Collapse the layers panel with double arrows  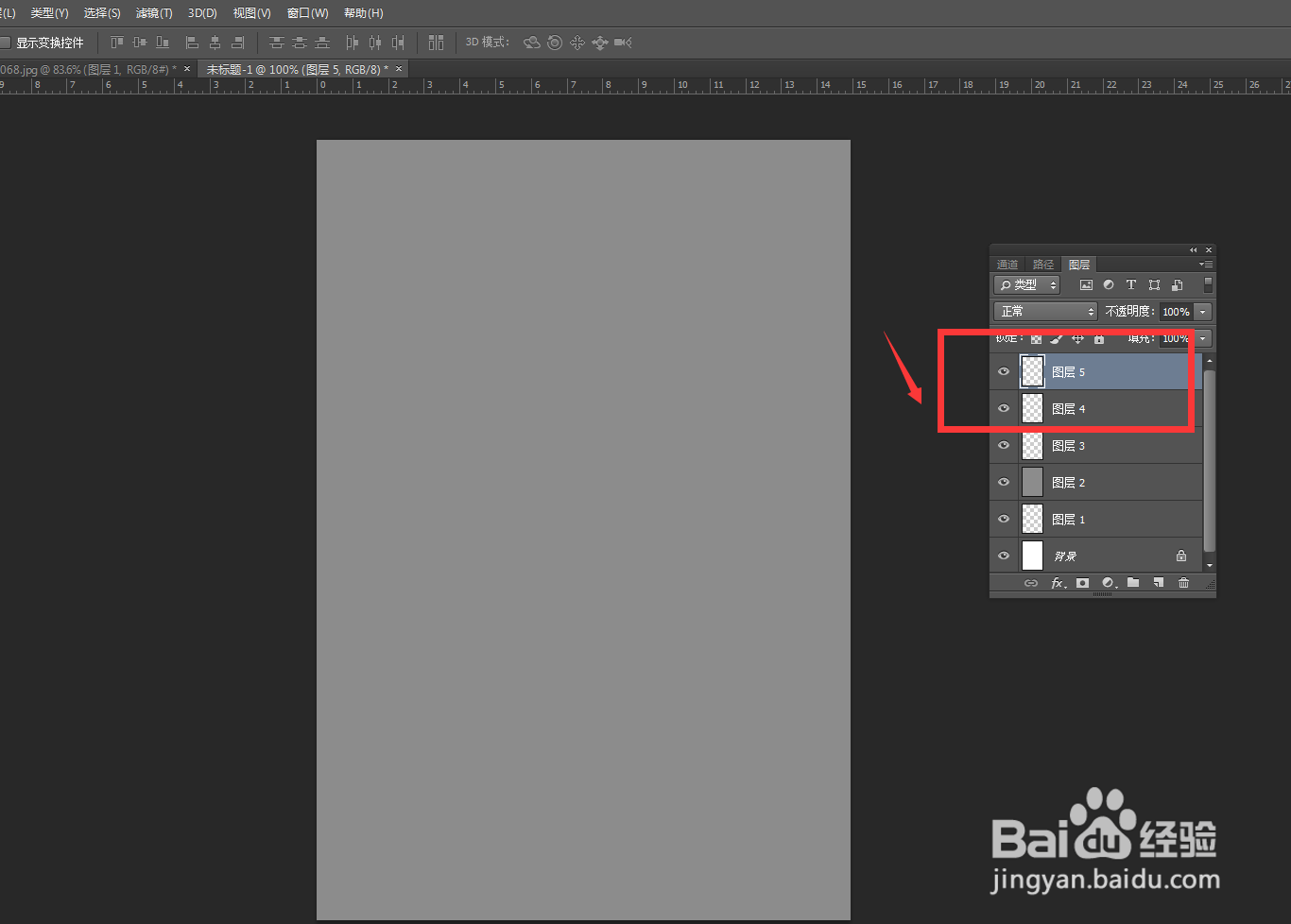pos(1193,250)
